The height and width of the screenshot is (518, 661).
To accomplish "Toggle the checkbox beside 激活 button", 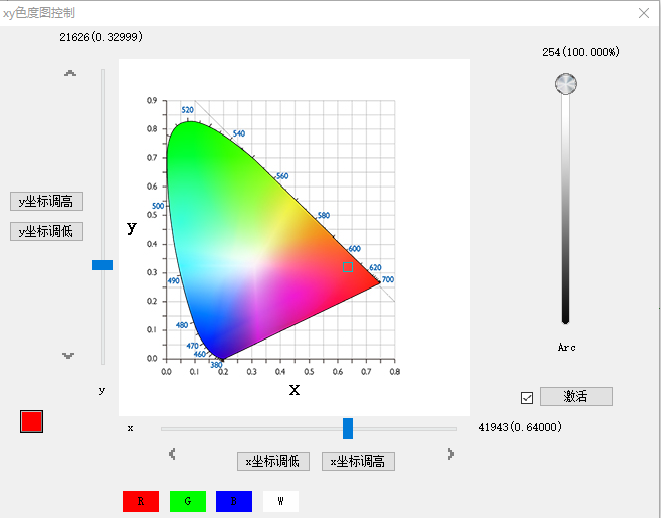I will tap(527, 398).
